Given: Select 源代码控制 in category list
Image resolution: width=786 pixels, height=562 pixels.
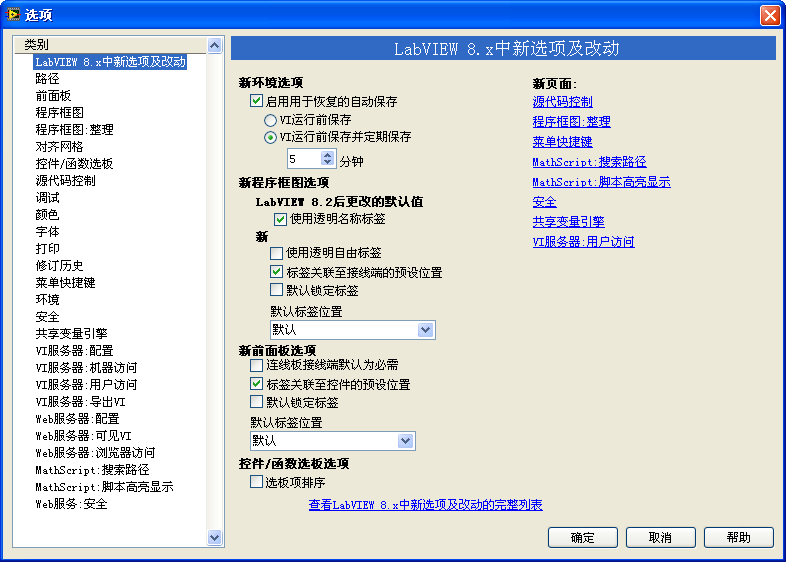Looking at the screenshot, I should [66, 181].
